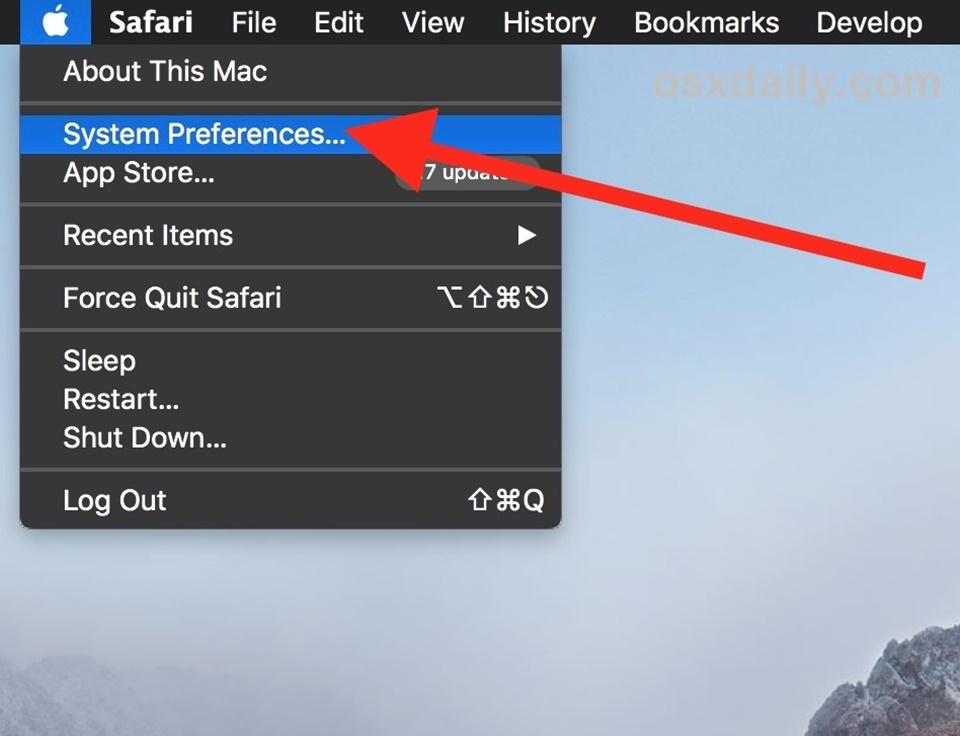Click the Apple logo menu icon
Image resolution: width=960 pixels, height=736 pixels.
tap(56, 22)
